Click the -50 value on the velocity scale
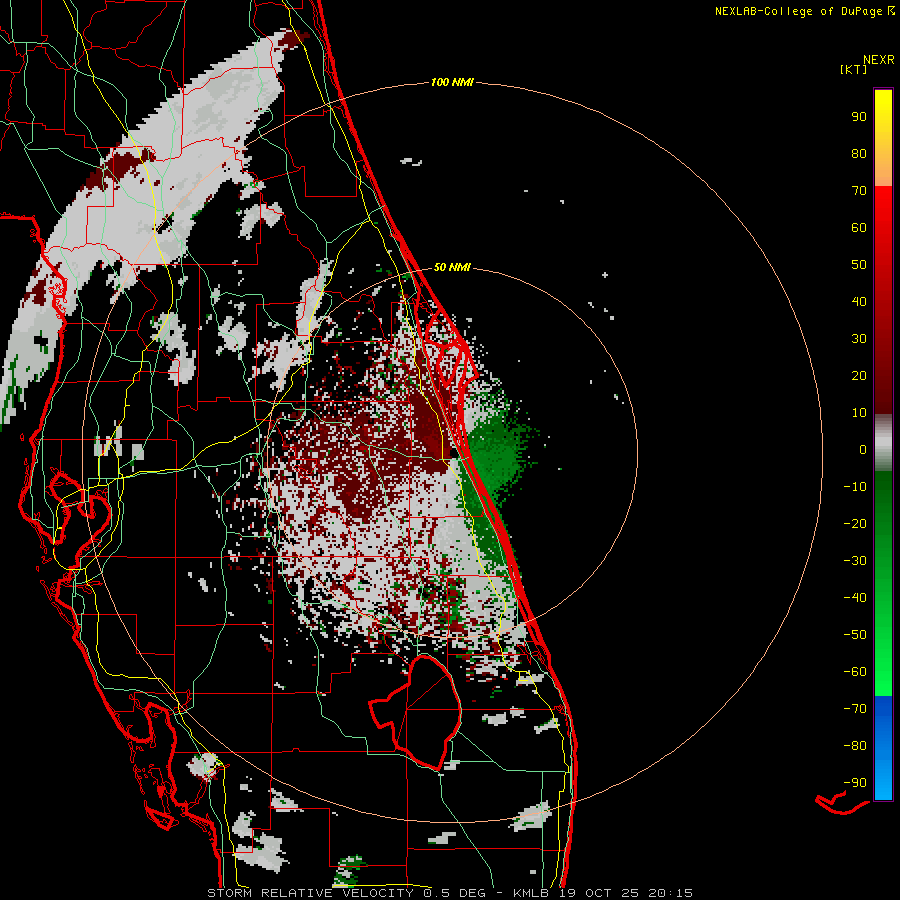Screen dimensions: 900x900 855,635
